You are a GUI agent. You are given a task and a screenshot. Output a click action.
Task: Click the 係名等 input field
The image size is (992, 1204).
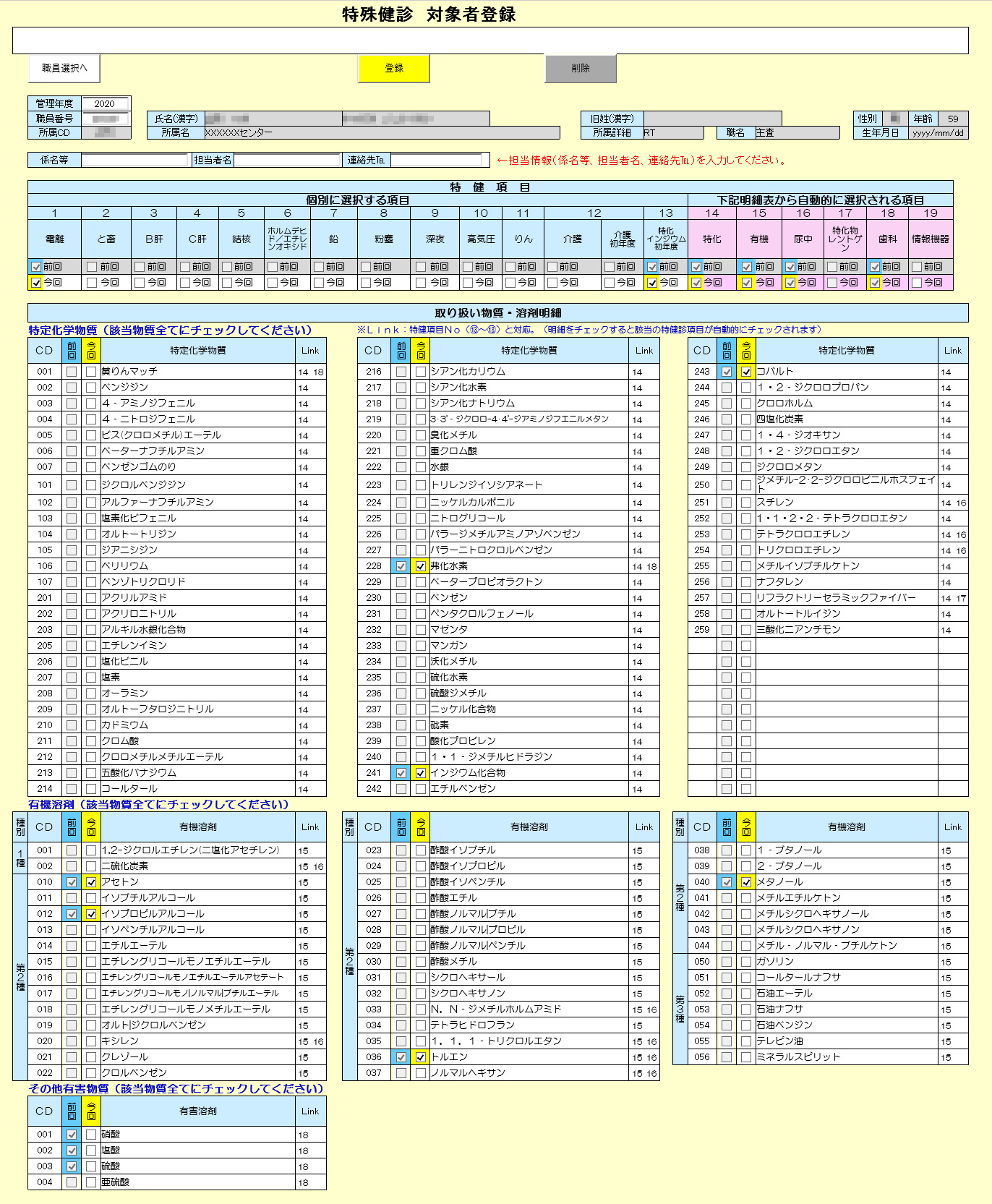(x=134, y=160)
